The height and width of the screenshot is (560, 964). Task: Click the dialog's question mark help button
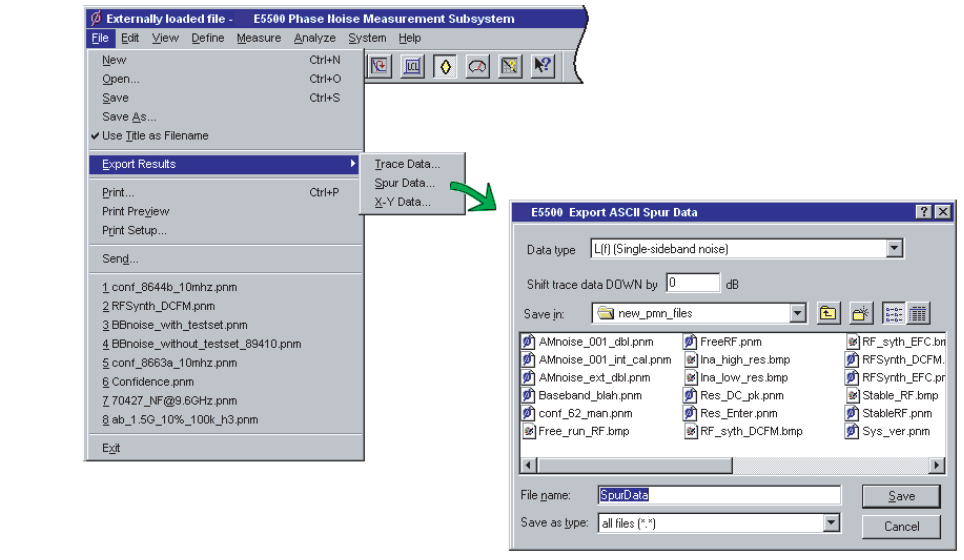point(923,212)
